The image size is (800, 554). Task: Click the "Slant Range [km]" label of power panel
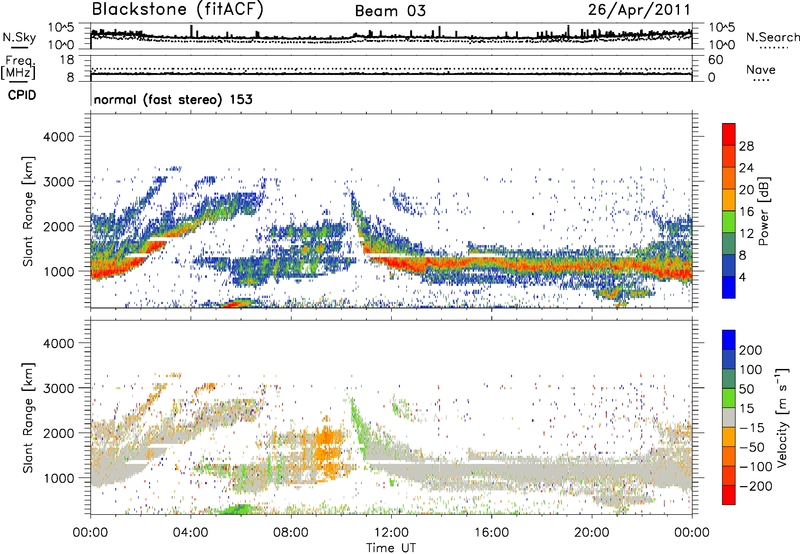(28, 211)
